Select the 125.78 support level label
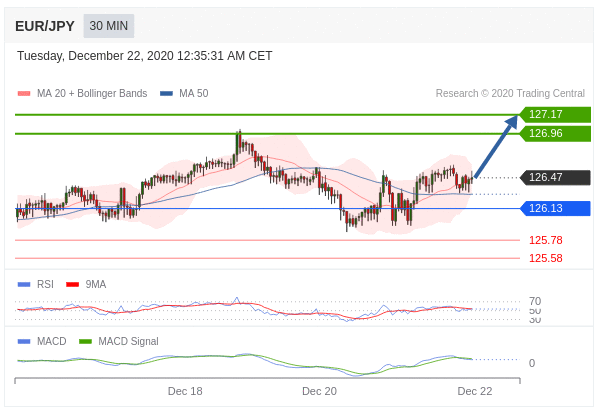The width and height of the screenshot is (600, 409). click(545, 240)
